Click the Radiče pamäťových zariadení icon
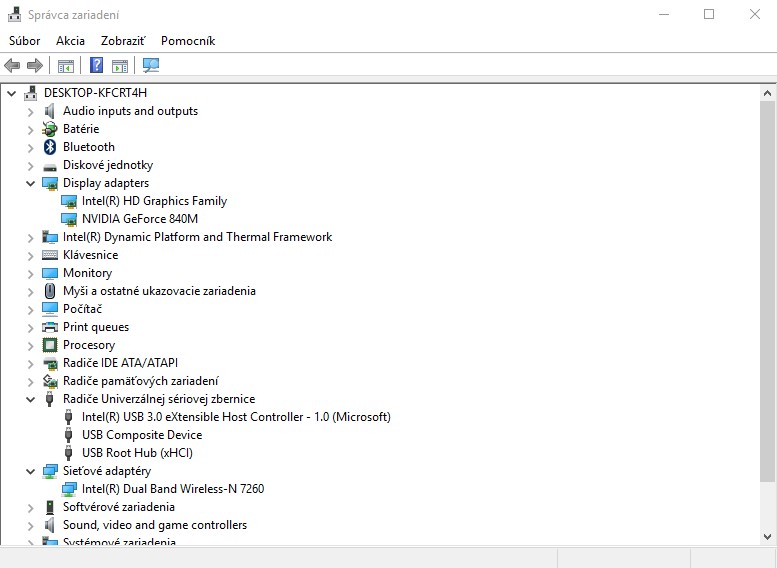The image size is (777, 568). (50, 381)
